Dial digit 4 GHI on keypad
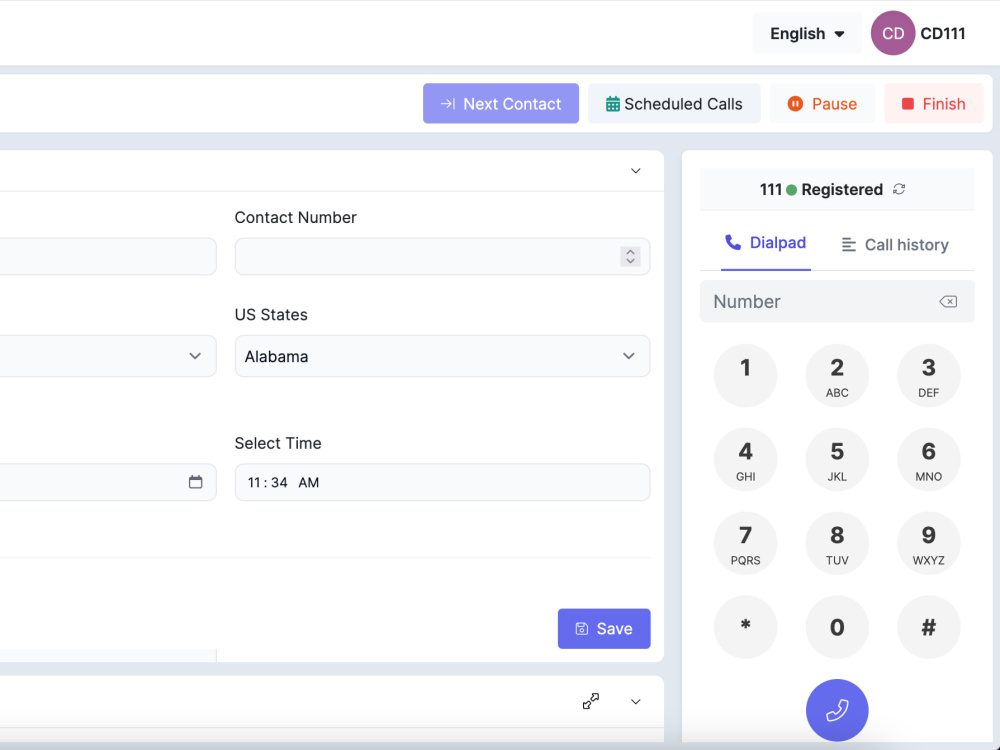This screenshot has width=1000, height=750. (746, 460)
